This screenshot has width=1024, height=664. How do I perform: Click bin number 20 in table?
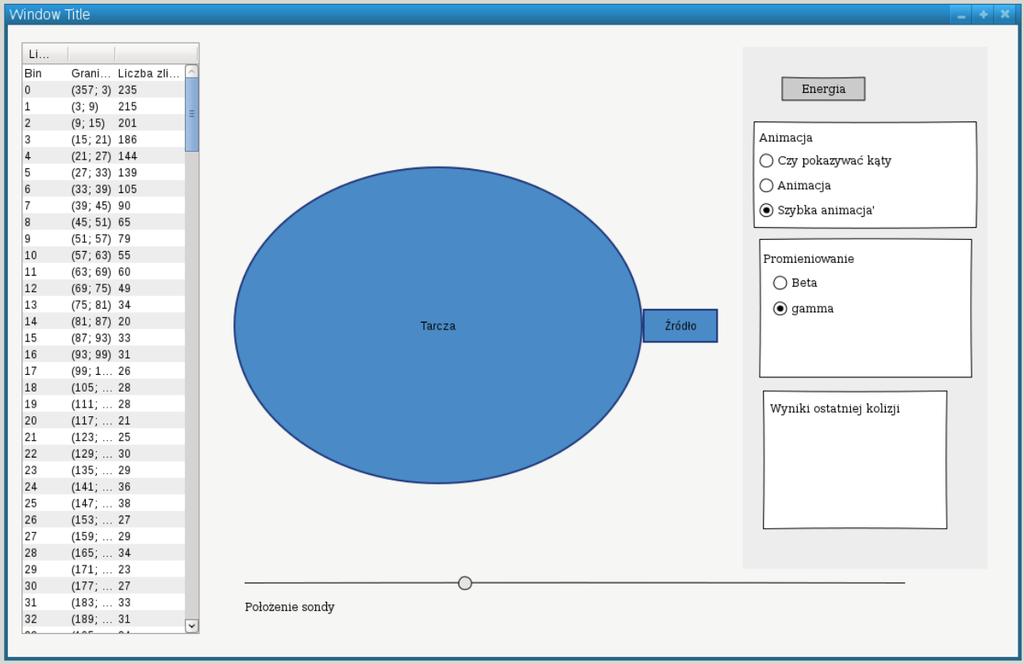coord(31,420)
